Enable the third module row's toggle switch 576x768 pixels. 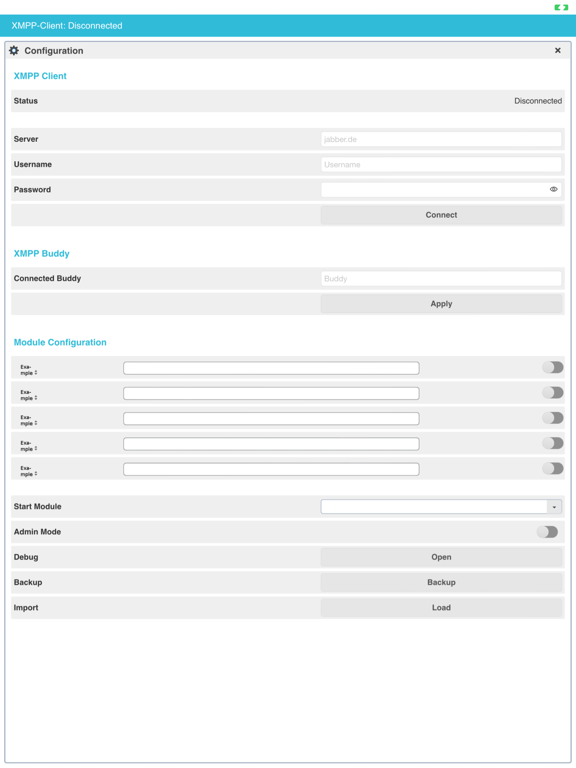point(552,418)
